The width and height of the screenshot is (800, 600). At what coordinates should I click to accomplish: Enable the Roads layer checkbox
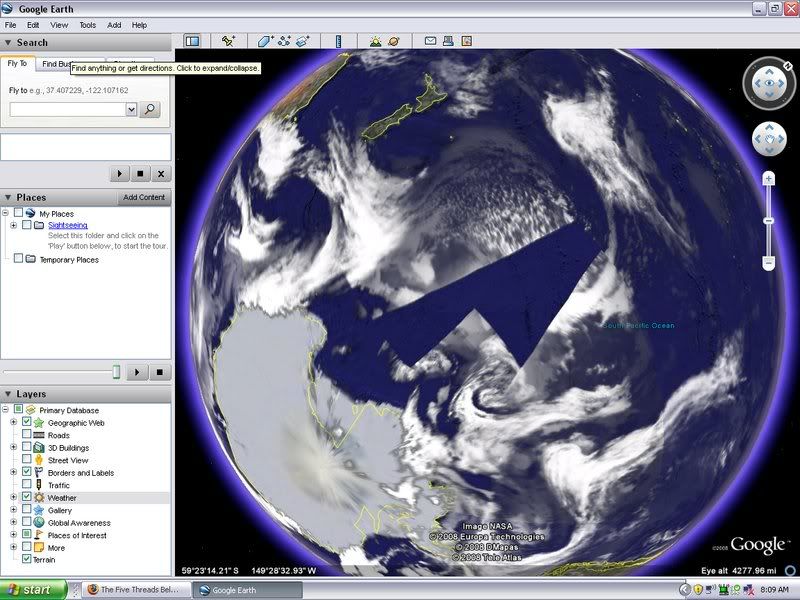coord(27,435)
